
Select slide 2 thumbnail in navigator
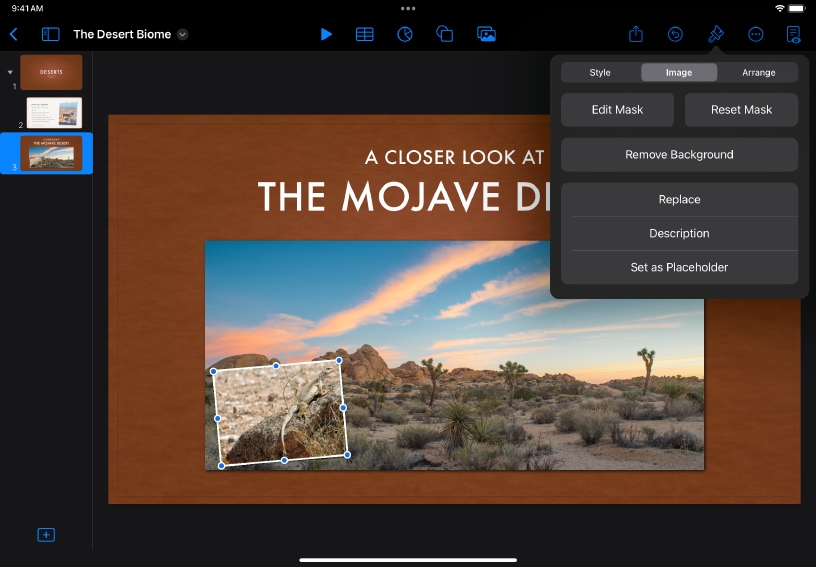(x=54, y=112)
